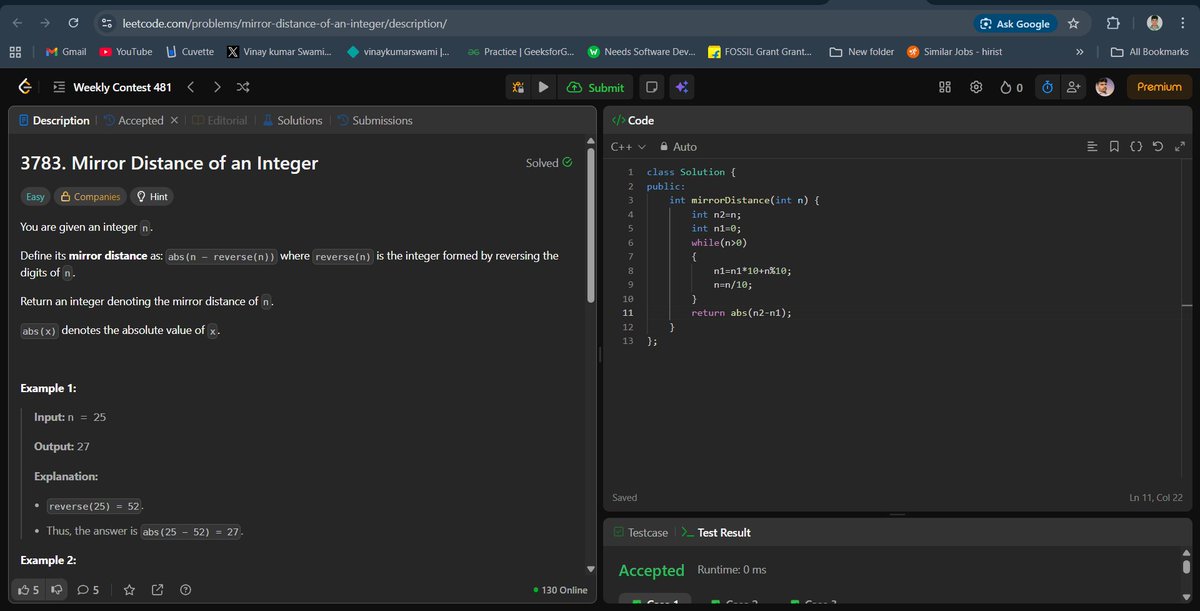Open the notes sticky pad icon

[650, 87]
